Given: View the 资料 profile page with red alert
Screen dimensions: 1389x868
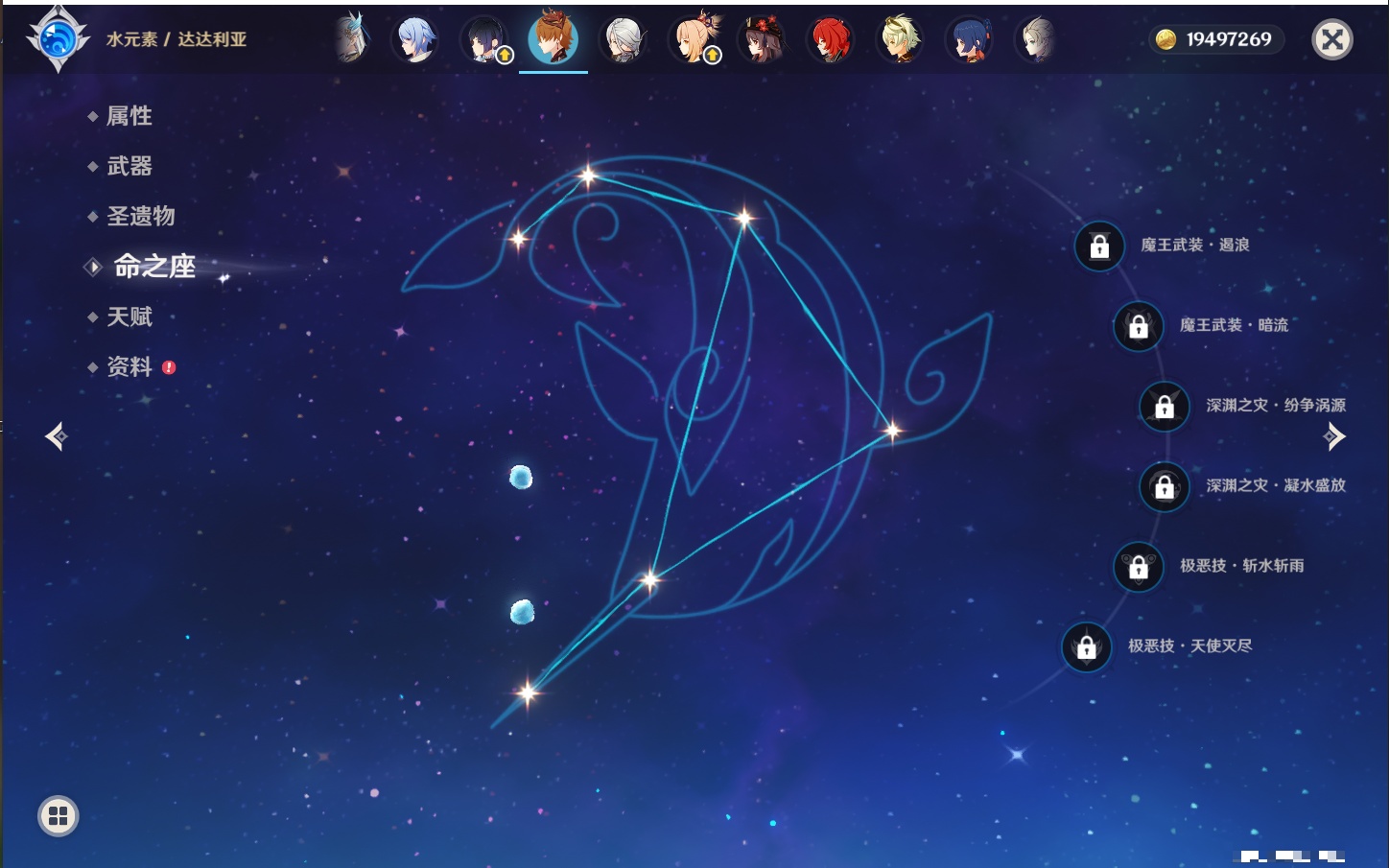Looking at the screenshot, I should click(x=129, y=366).
